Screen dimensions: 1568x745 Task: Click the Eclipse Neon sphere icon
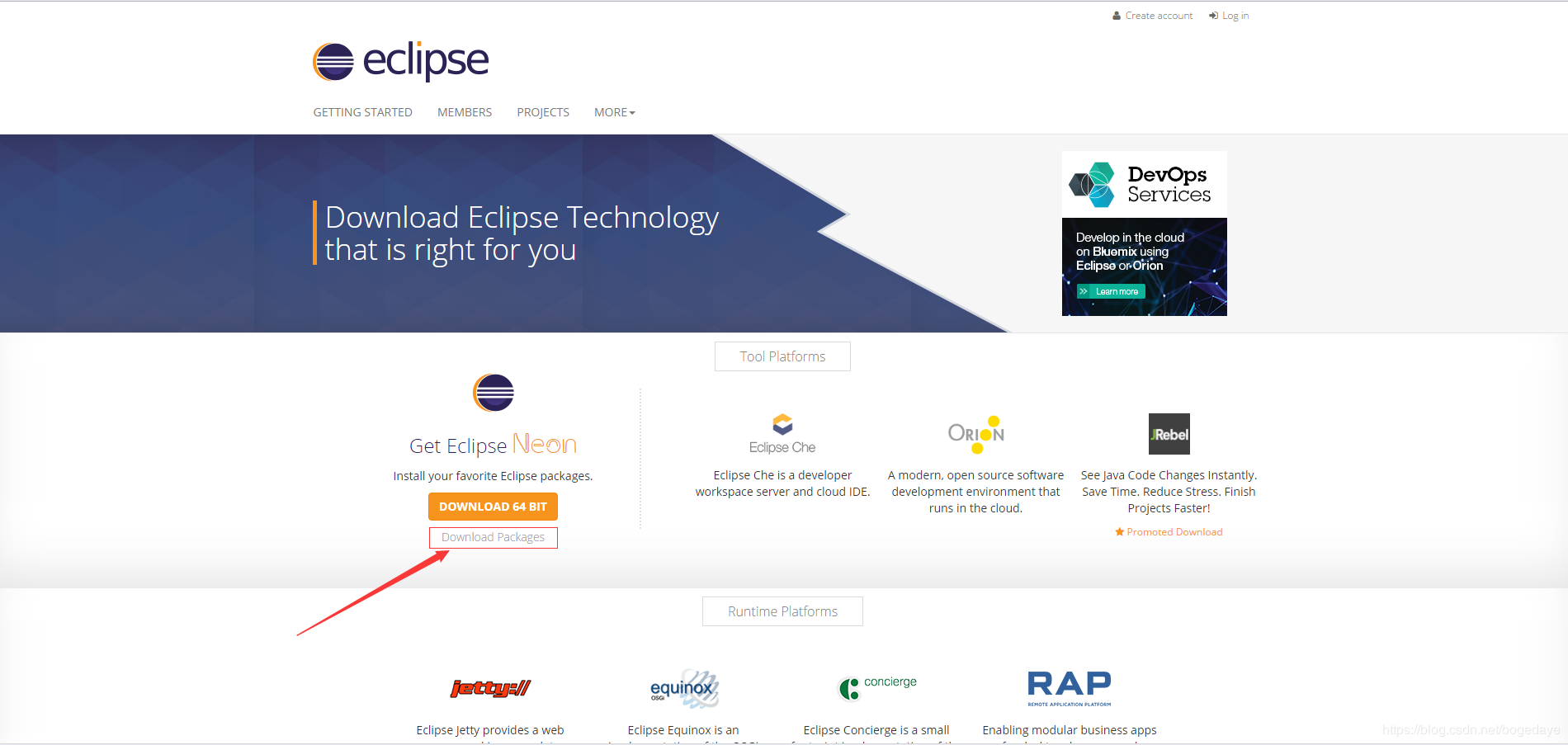point(494,393)
